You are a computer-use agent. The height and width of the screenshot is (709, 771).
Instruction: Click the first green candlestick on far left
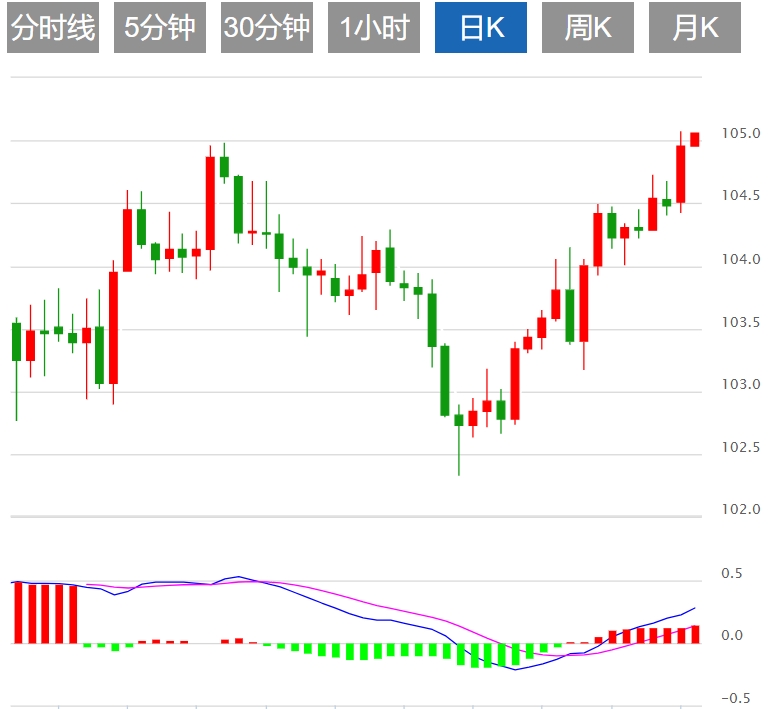click(x=16, y=341)
